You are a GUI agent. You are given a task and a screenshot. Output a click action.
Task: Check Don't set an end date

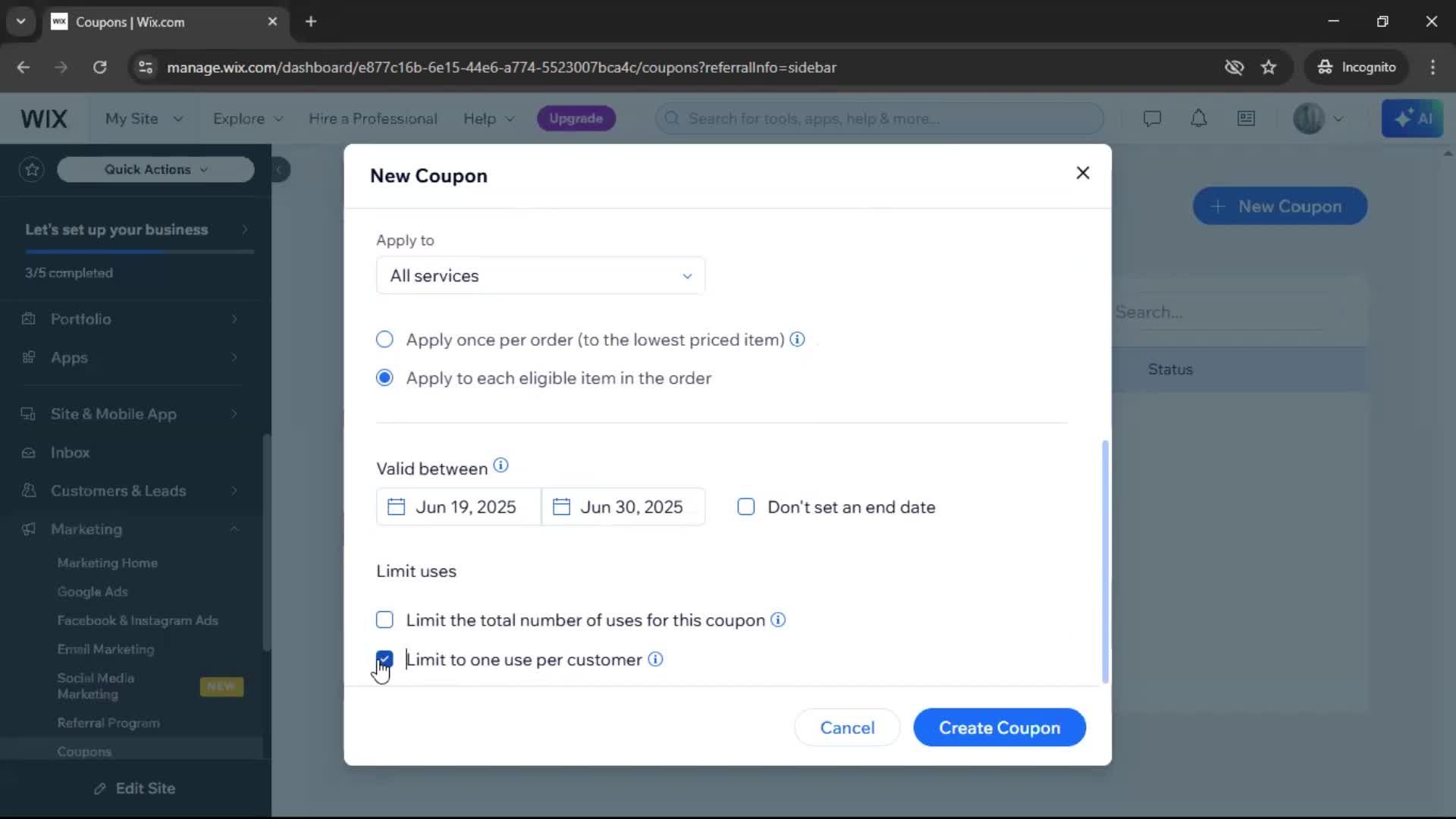click(x=746, y=507)
